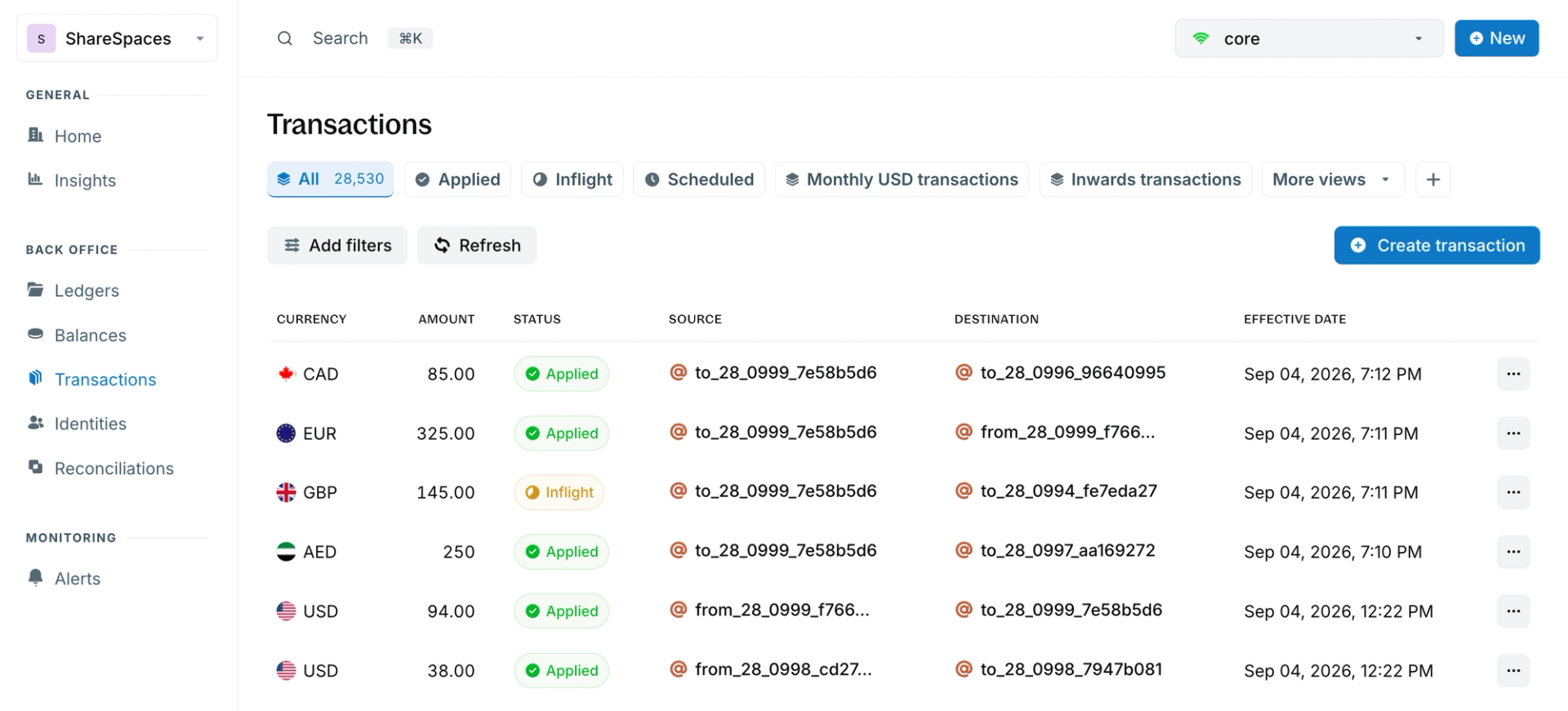Click the Applied status badge on CAD row
This screenshot has width=1568, height=711.
click(x=562, y=374)
